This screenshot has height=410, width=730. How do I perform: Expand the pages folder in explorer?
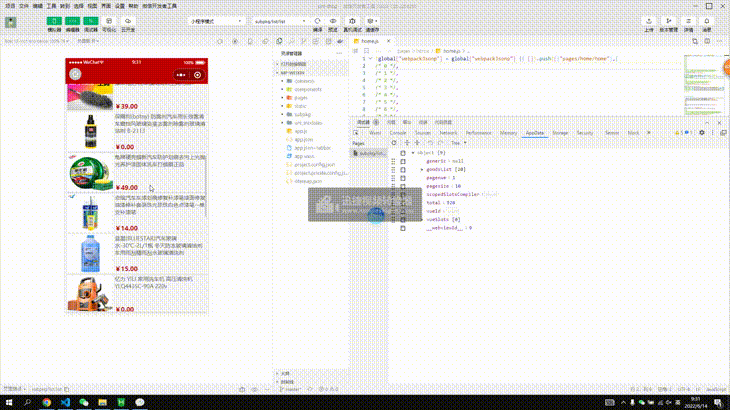point(301,98)
